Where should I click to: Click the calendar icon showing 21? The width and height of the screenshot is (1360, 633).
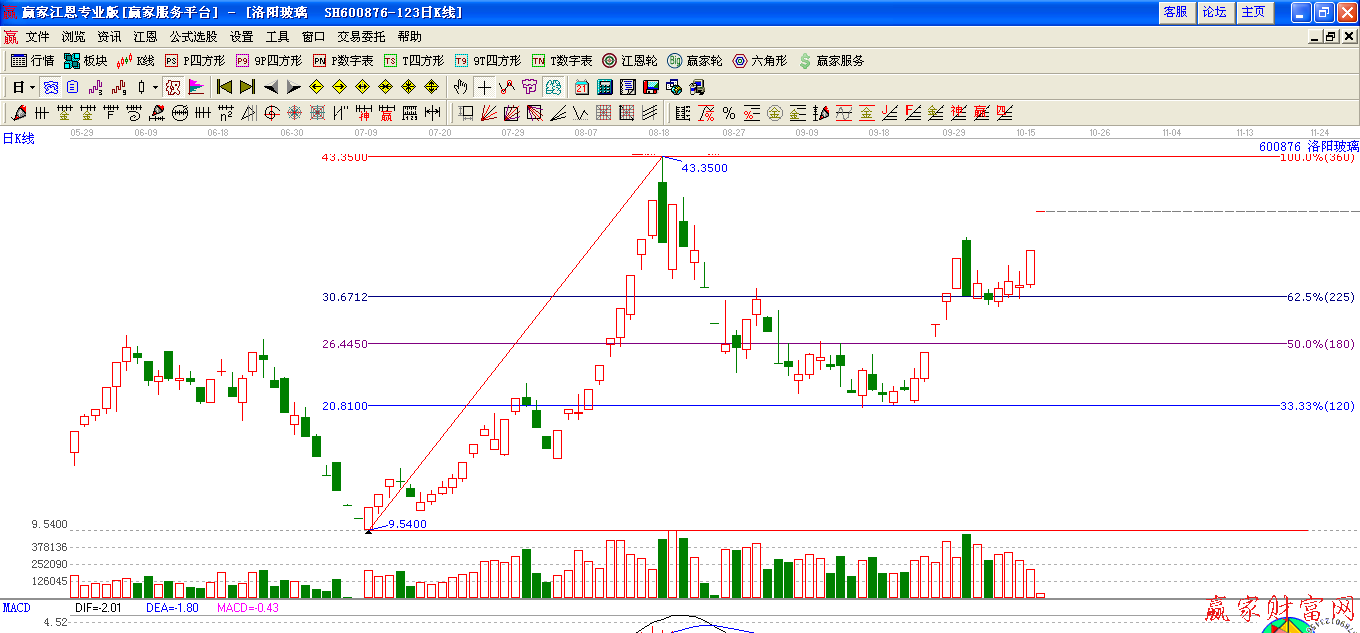tap(582, 87)
